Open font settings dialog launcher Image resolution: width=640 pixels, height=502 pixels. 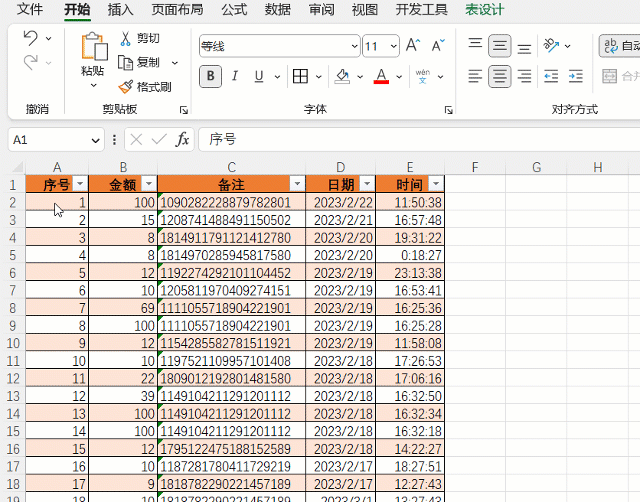pyautogui.click(x=449, y=110)
